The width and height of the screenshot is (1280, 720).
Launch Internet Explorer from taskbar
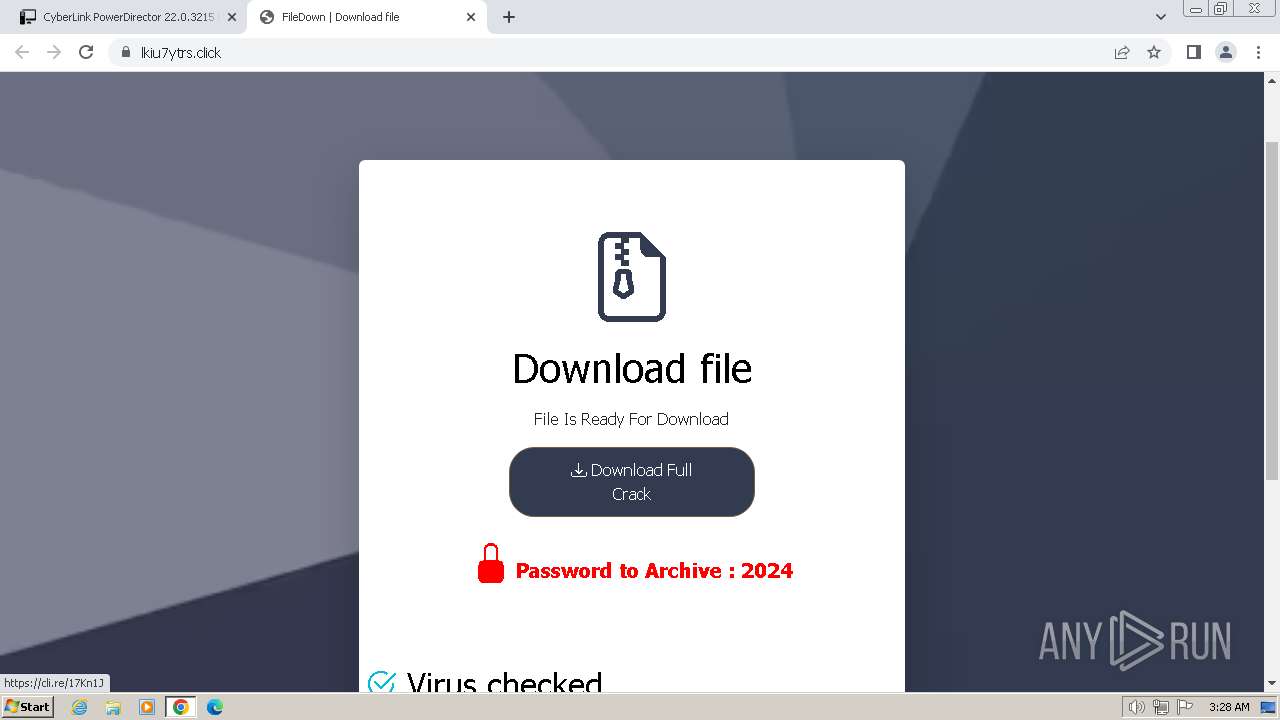pyautogui.click(x=80, y=707)
